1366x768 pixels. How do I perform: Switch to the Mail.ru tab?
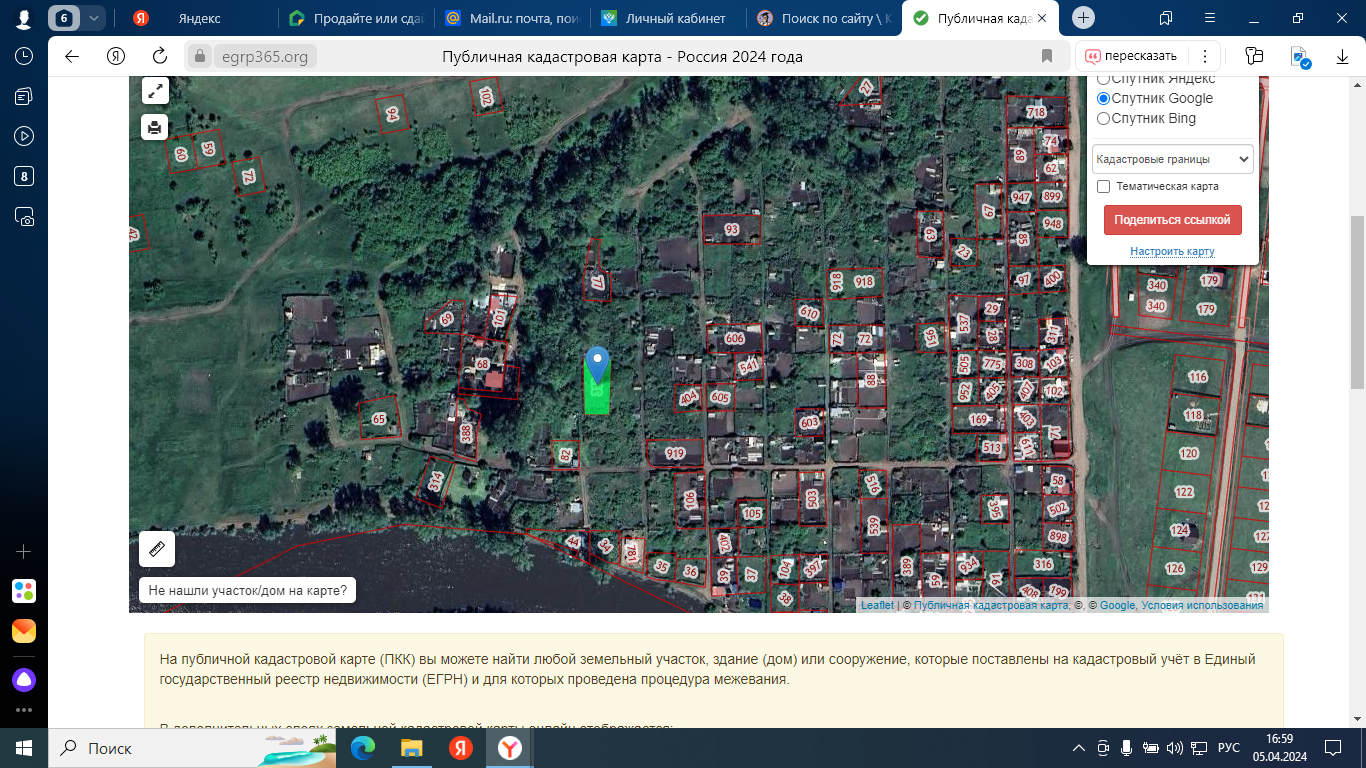(x=513, y=18)
